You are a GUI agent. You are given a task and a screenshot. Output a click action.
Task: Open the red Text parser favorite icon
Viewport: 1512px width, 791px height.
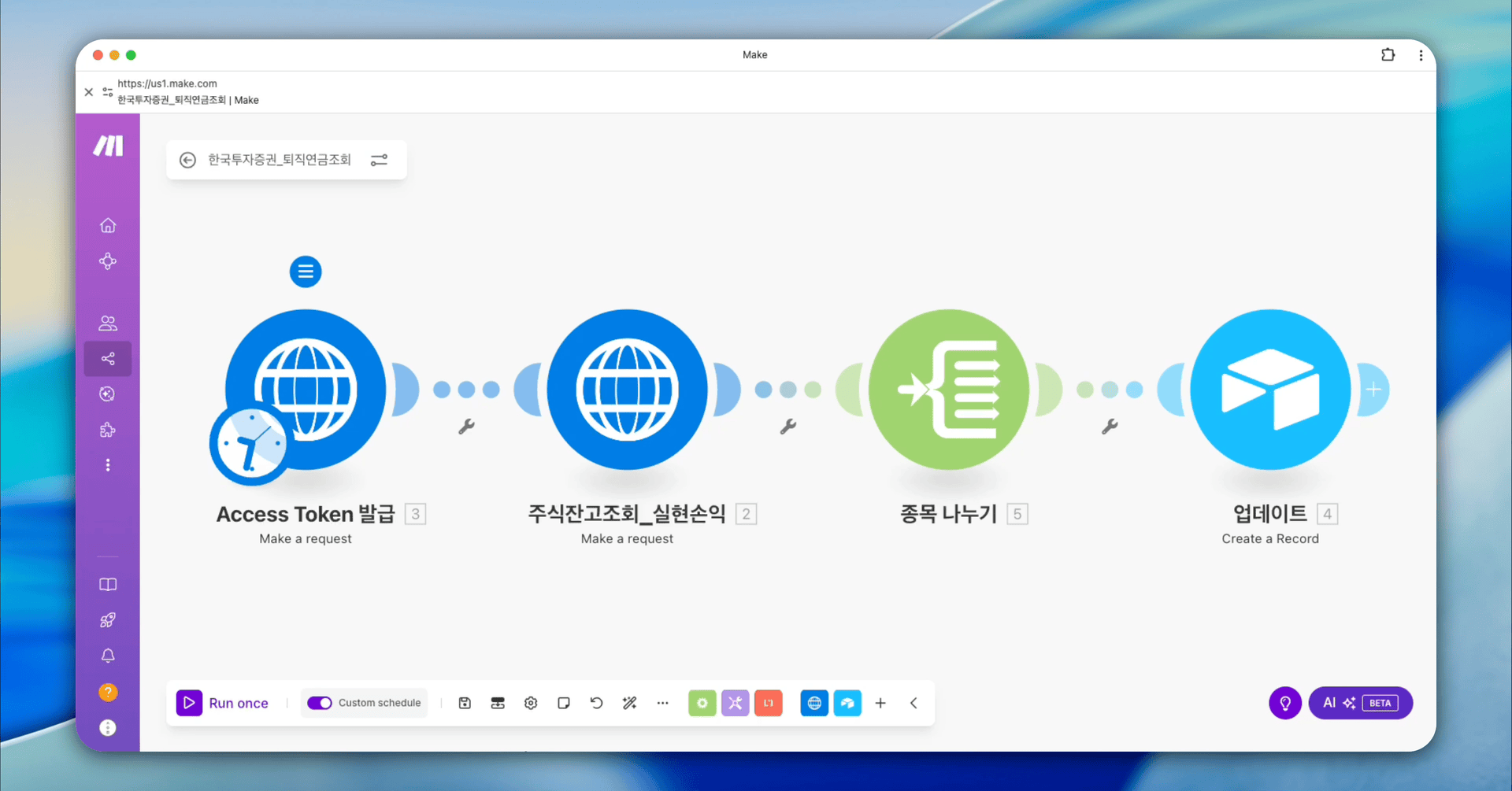point(769,703)
